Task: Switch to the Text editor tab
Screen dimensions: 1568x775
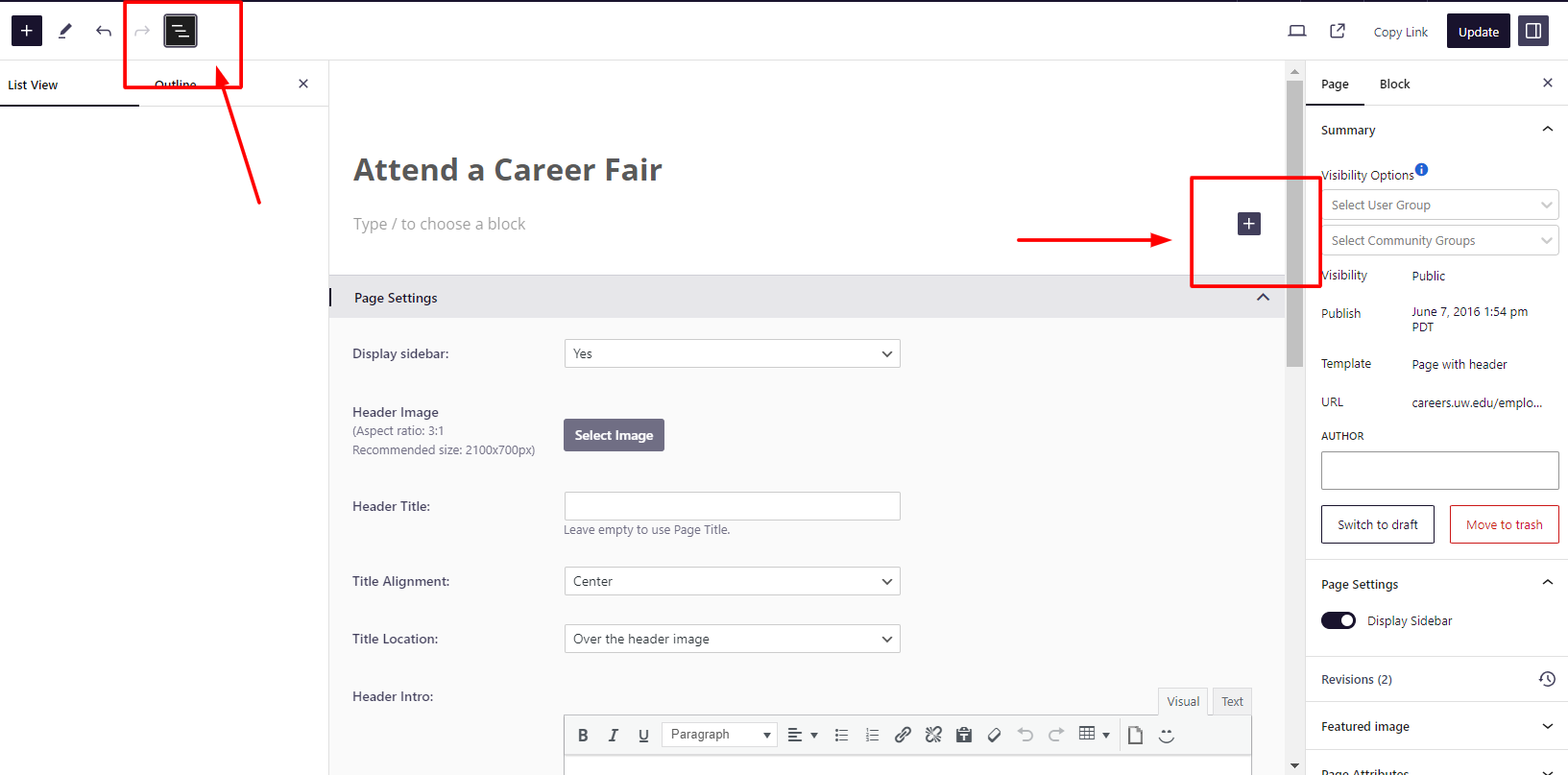Action: pos(1232,701)
